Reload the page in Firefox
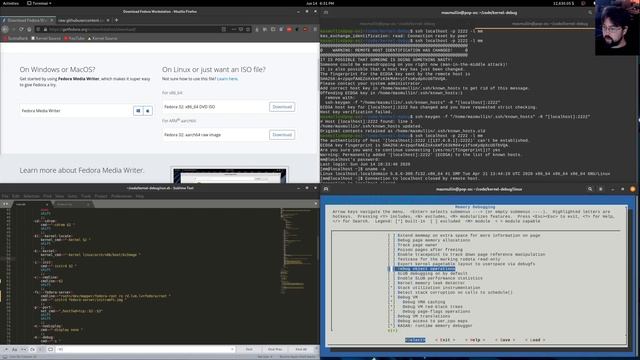 click(x=21, y=29)
